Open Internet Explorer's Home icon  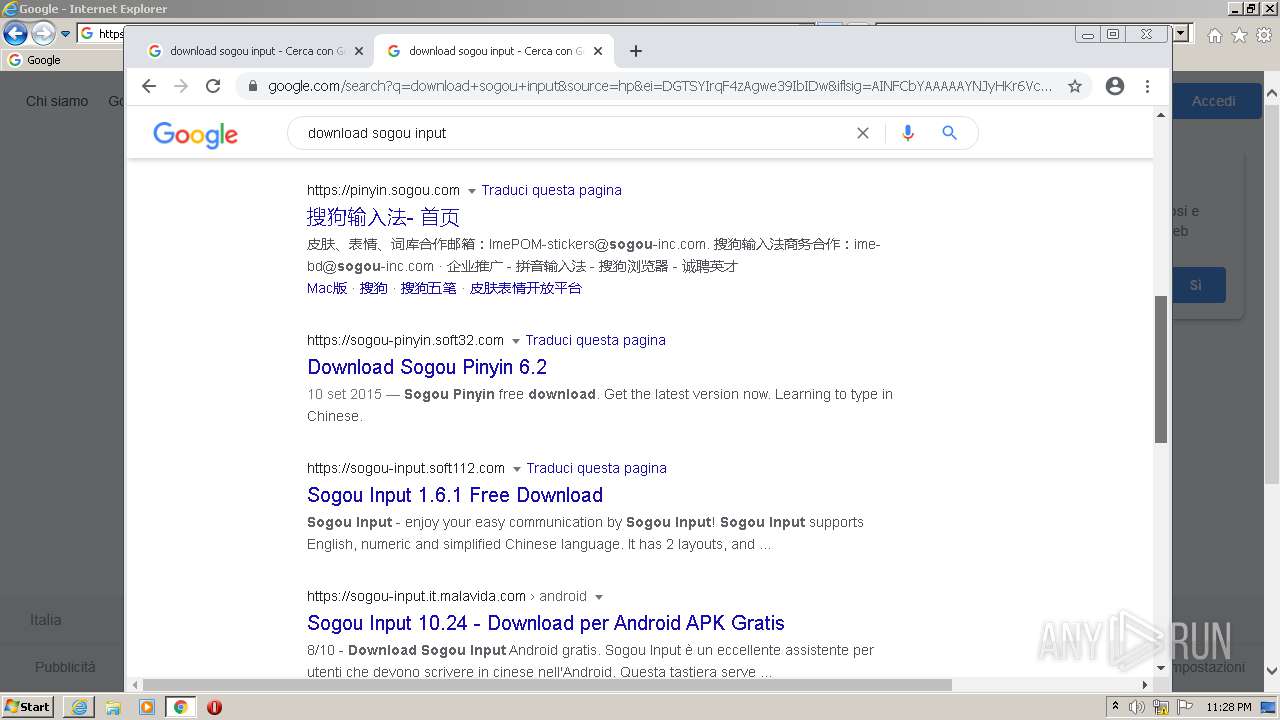pyautogui.click(x=1214, y=35)
